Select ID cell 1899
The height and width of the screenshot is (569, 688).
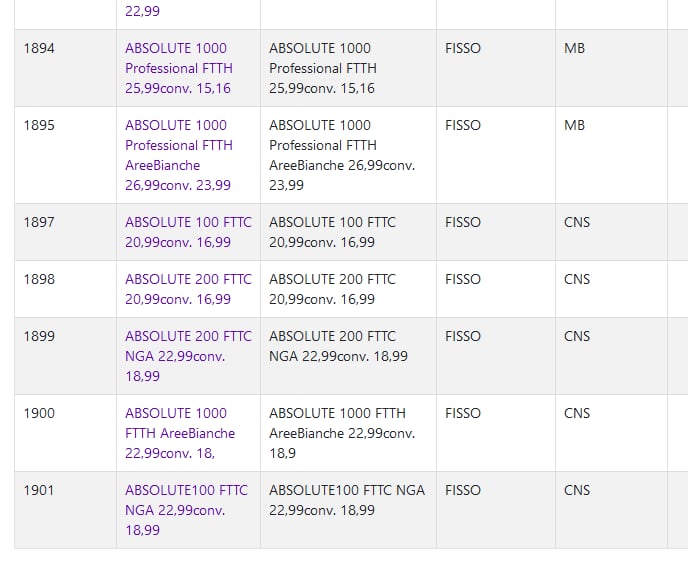point(39,336)
